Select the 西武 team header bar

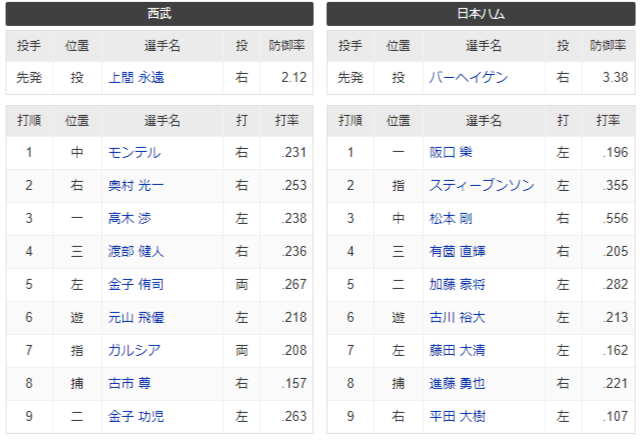click(160, 14)
